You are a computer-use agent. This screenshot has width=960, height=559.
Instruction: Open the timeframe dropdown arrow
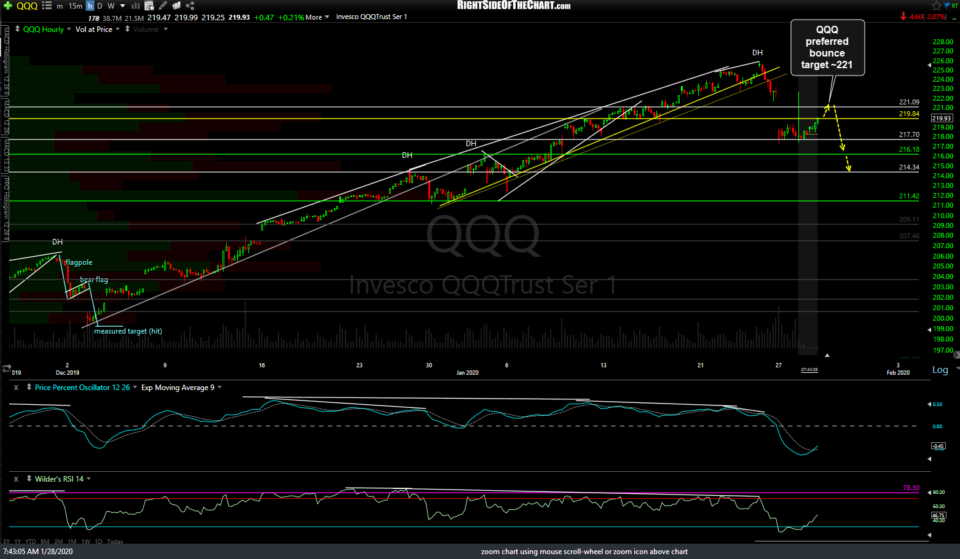point(122,6)
